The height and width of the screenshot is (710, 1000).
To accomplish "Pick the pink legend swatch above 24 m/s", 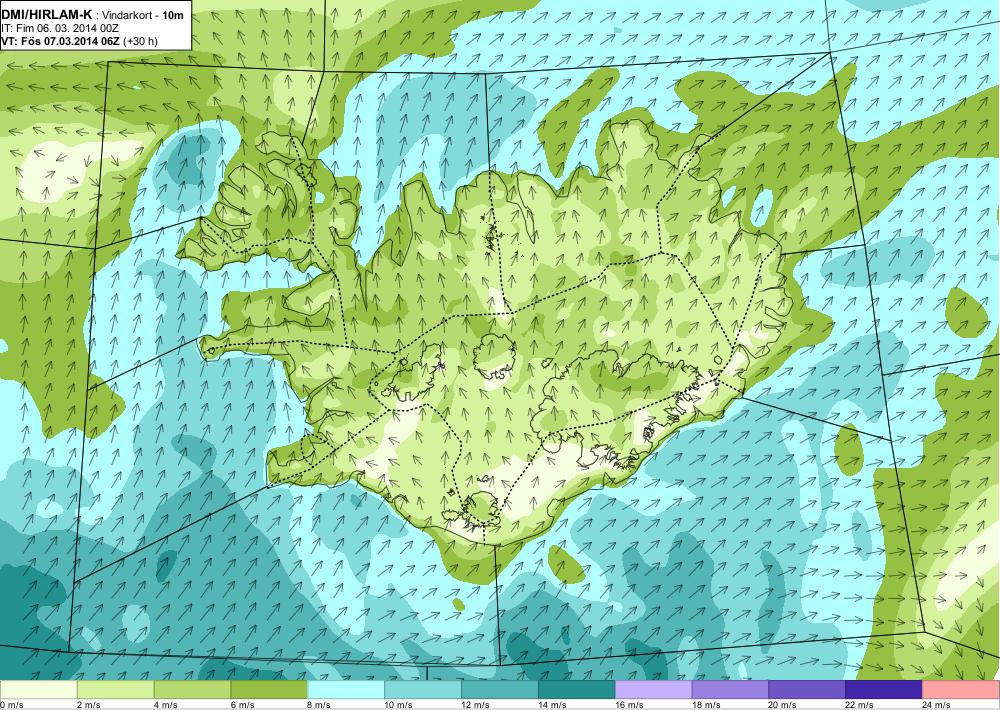I will pyautogui.click(x=960, y=690).
